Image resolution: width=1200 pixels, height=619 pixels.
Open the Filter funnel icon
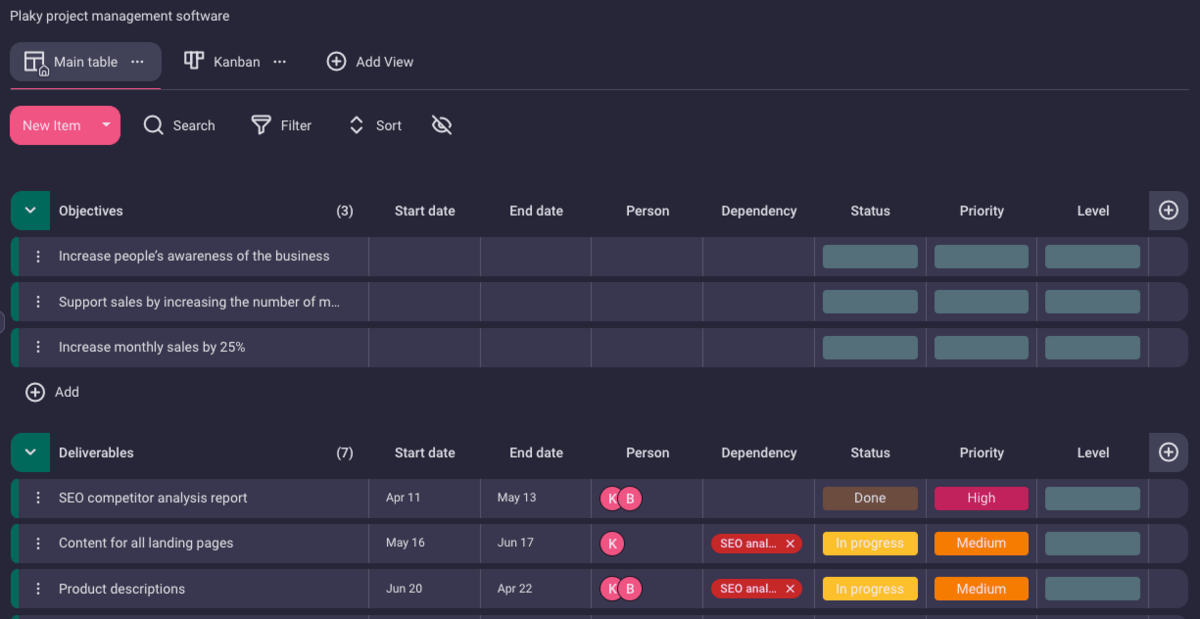pos(261,125)
